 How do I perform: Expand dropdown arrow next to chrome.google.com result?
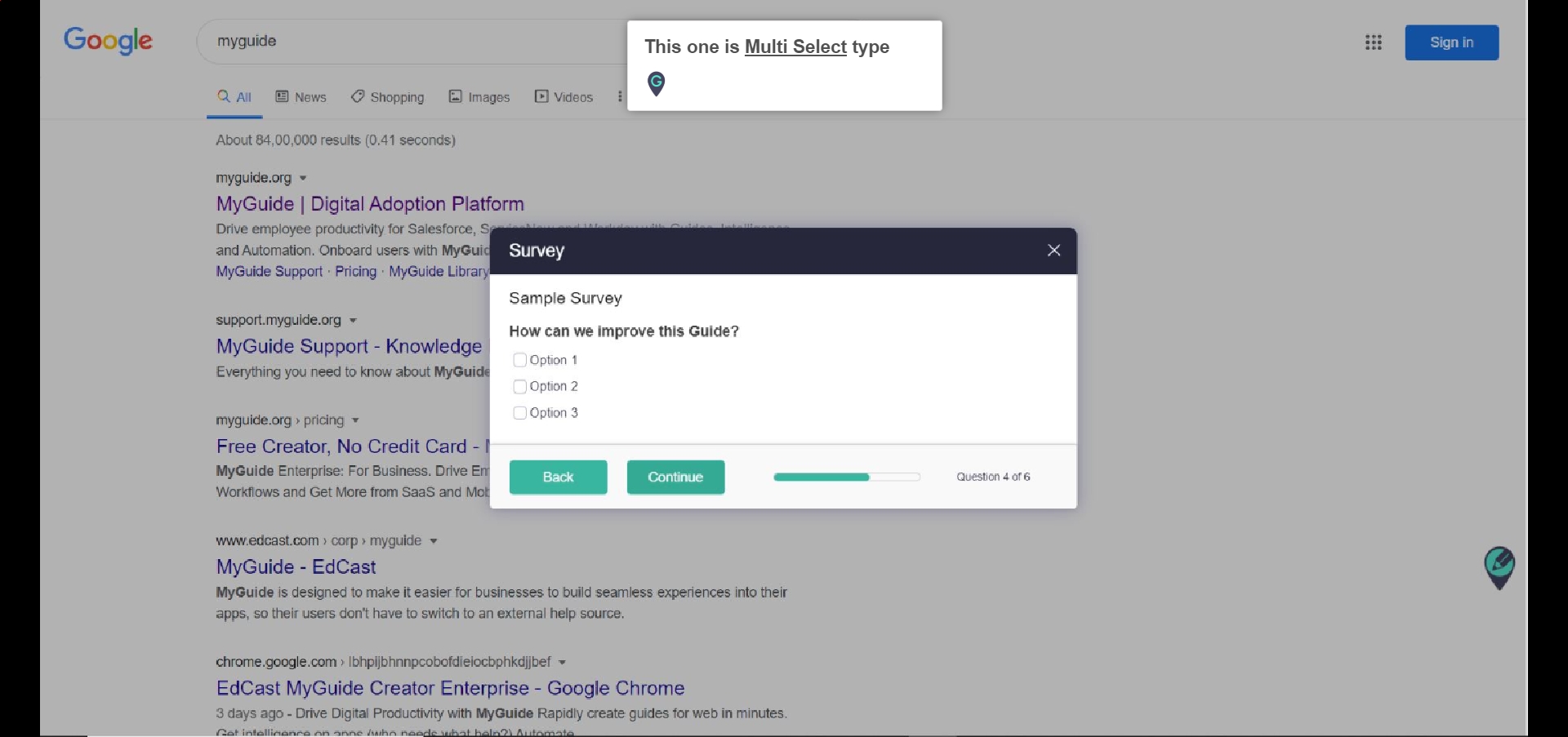563,662
